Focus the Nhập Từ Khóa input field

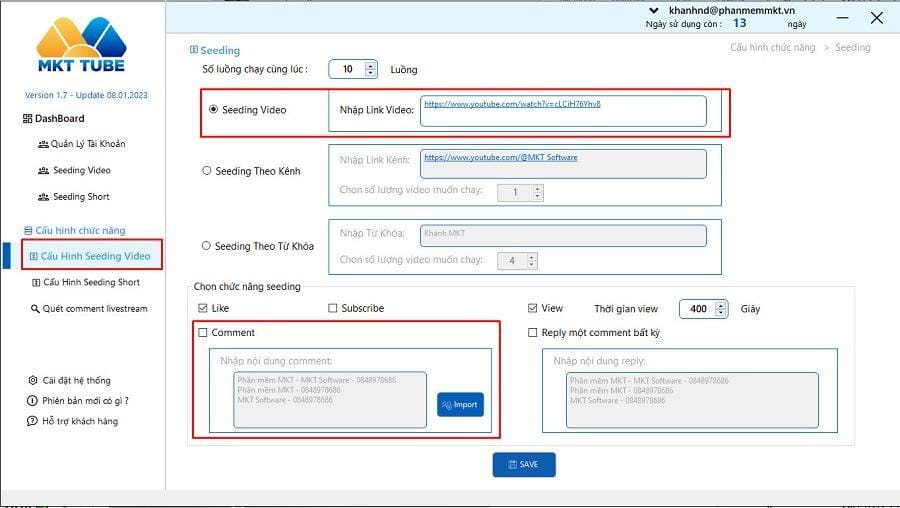tap(563, 235)
